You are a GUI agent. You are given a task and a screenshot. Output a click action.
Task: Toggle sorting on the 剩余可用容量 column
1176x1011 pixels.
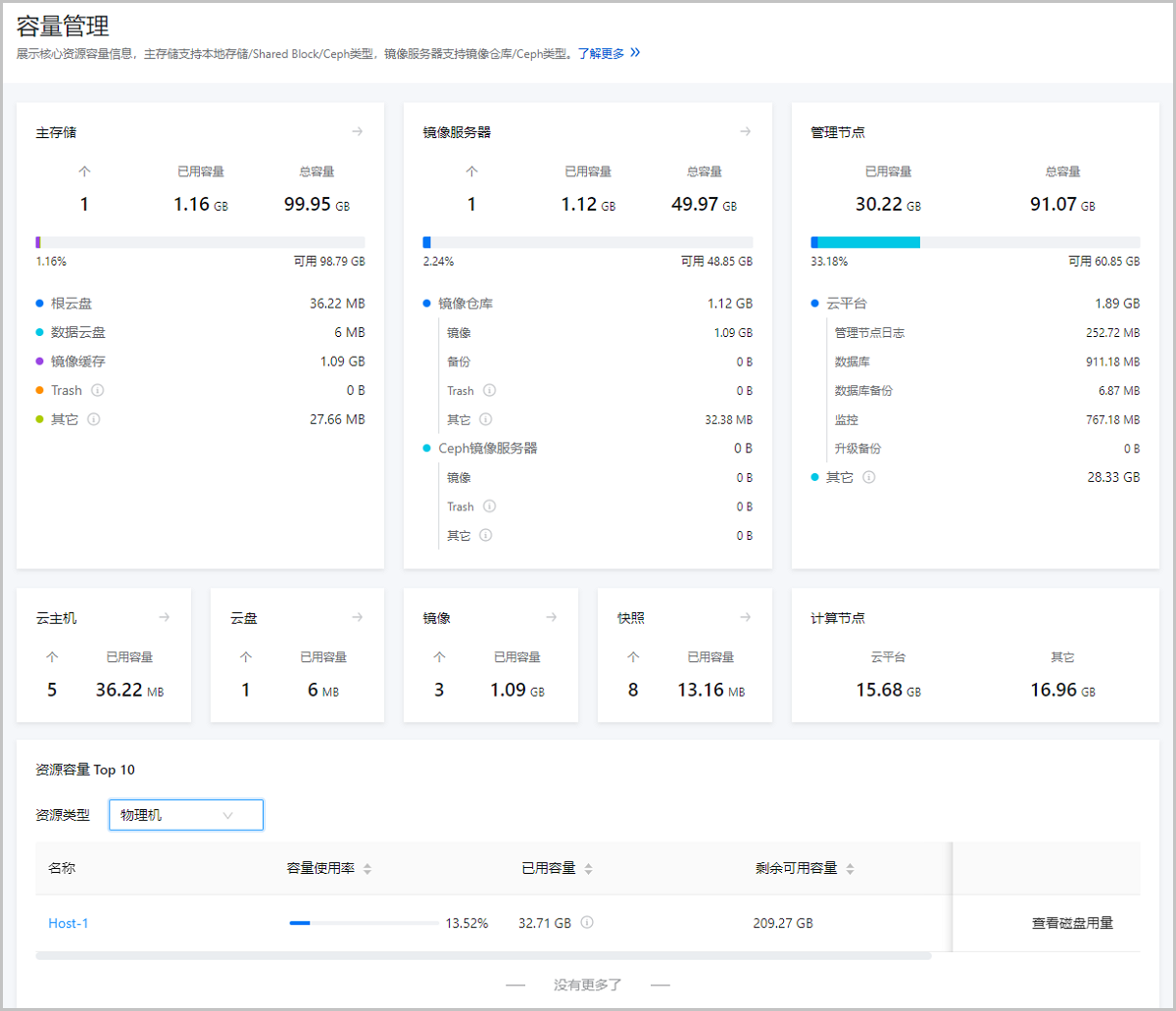pyautogui.click(x=851, y=867)
